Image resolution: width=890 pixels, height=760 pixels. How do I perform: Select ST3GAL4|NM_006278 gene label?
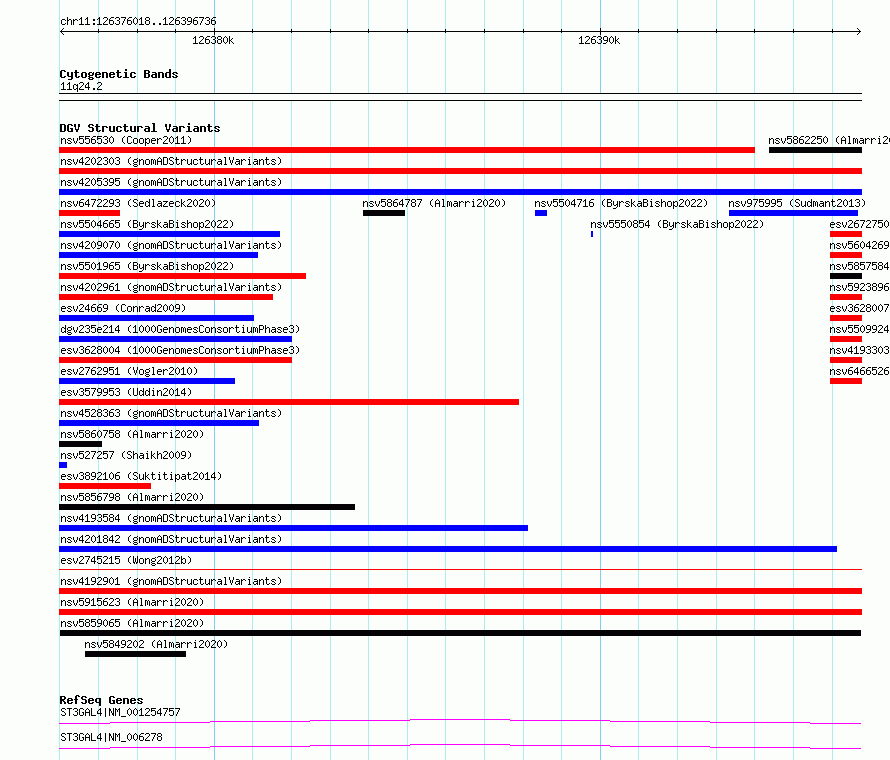click(x=111, y=737)
